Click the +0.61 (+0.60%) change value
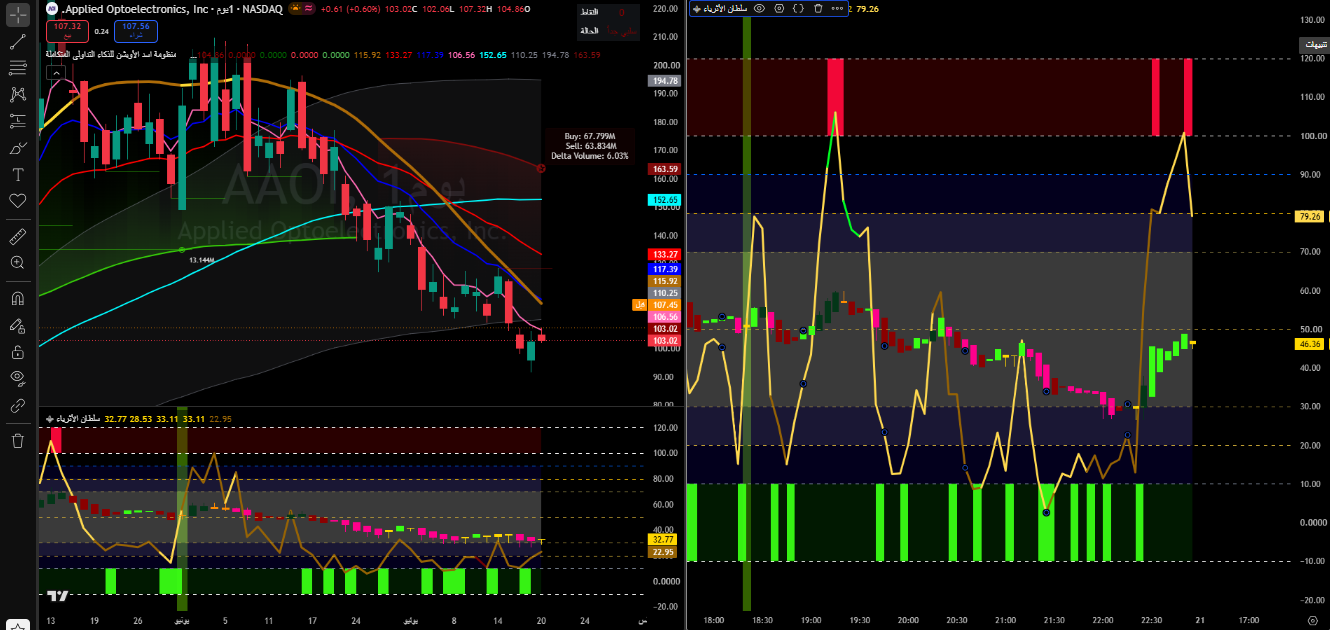Screen dimensions: 1330x630 tap(351, 9)
